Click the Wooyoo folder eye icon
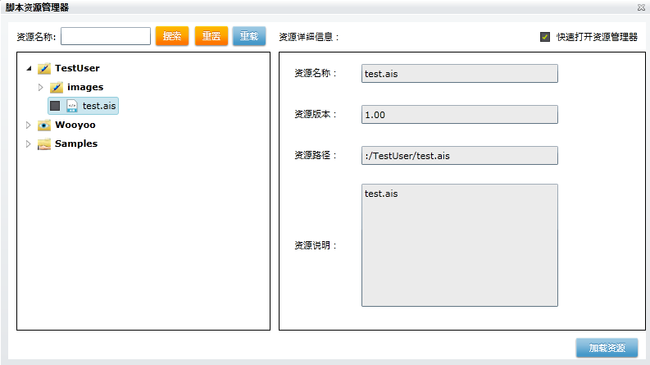 click(x=44, y=125)
